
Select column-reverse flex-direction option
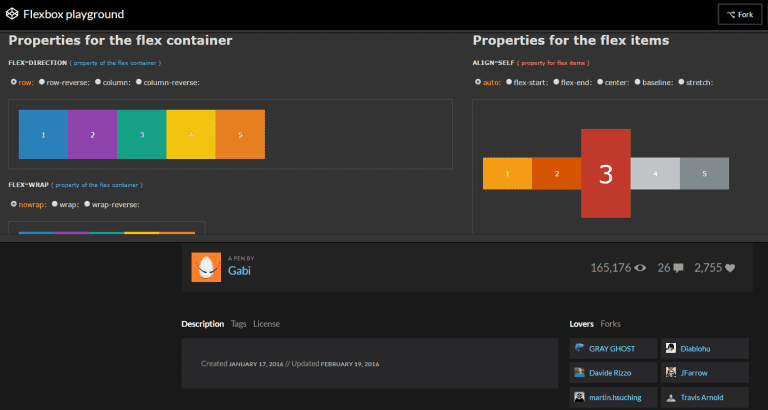click(138, 82)
